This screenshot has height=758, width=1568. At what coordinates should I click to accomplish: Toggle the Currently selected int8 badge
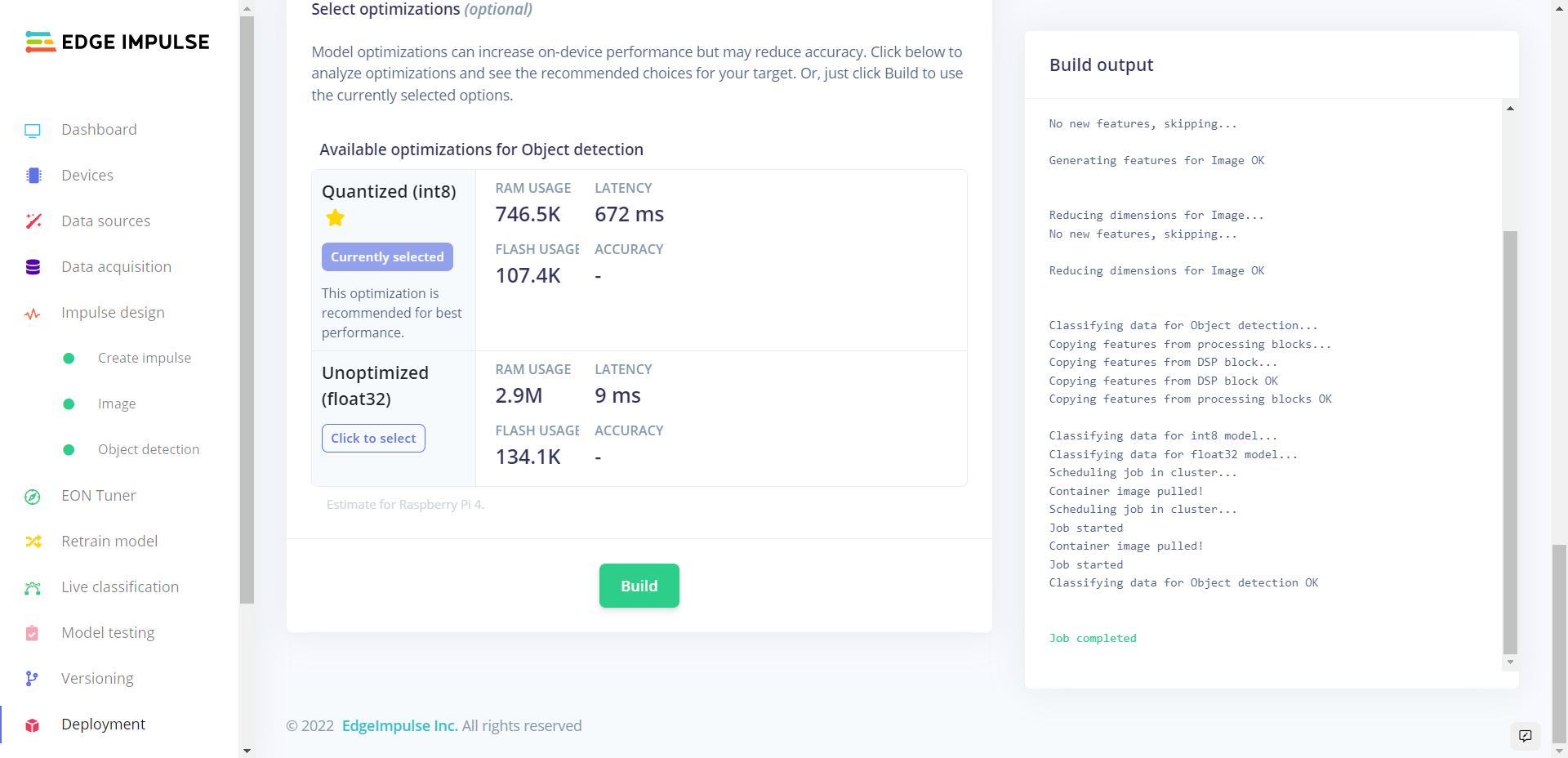point(387,257)
